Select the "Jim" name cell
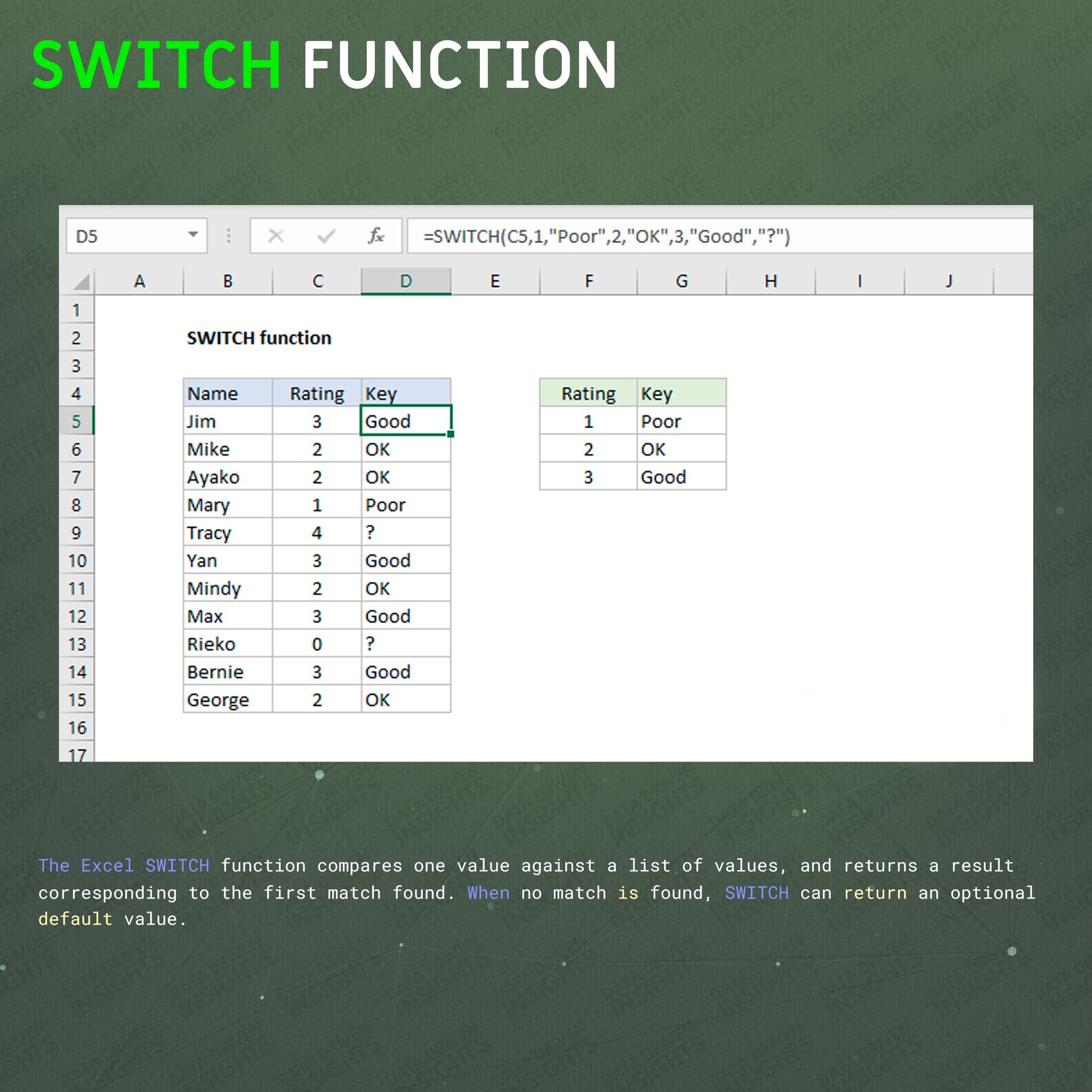The image size is (1092, 1092). (x=228, y=421)
